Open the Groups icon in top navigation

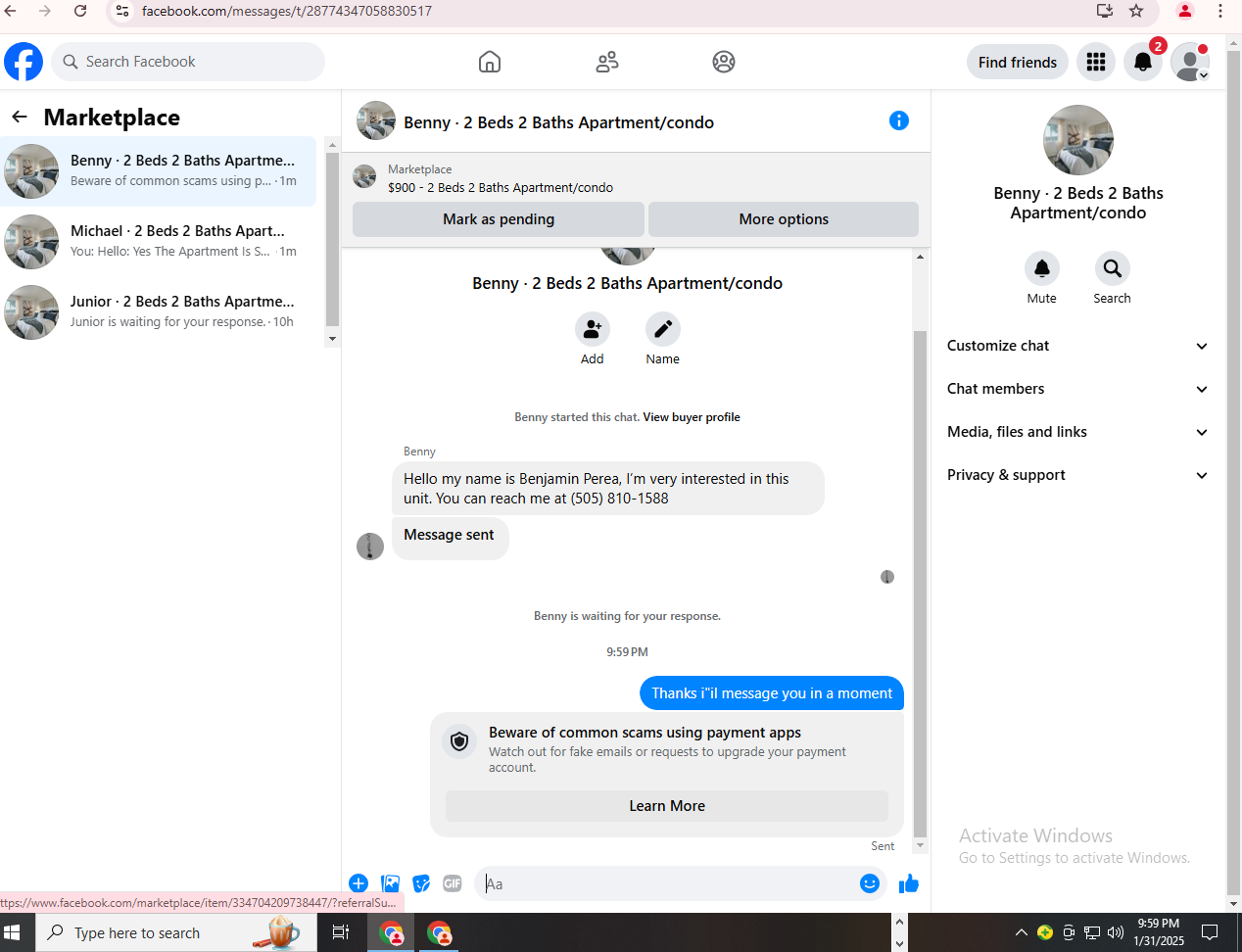click(724, 62)
